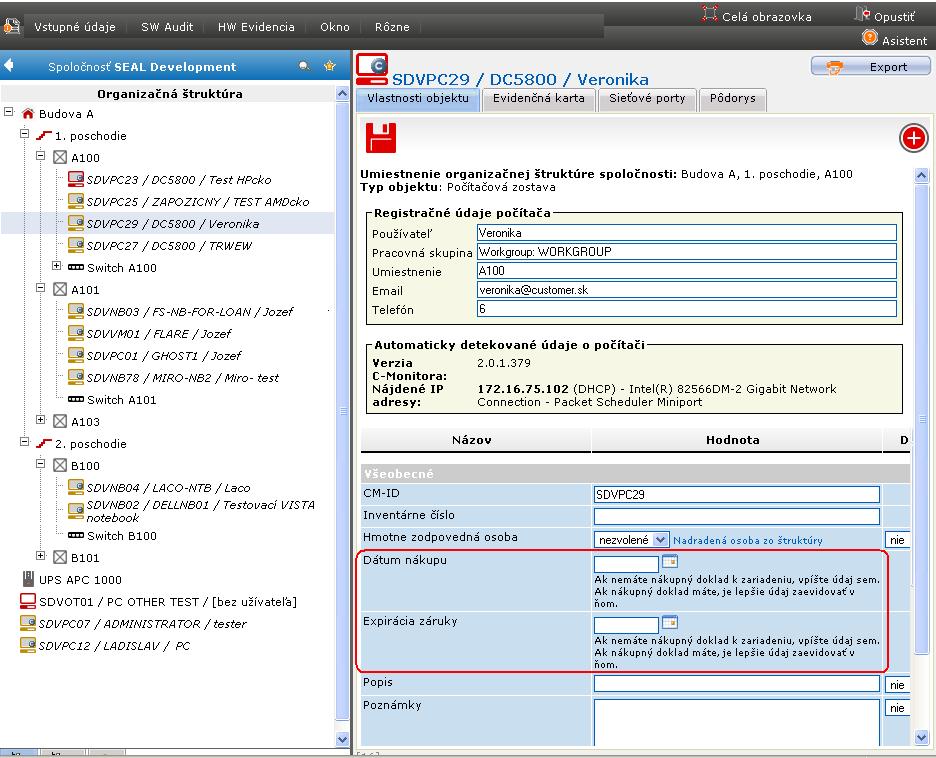Viewport: 936px width, 758px height.
Task: Open the Vstupné údaje menu
Action: [75, 27]
